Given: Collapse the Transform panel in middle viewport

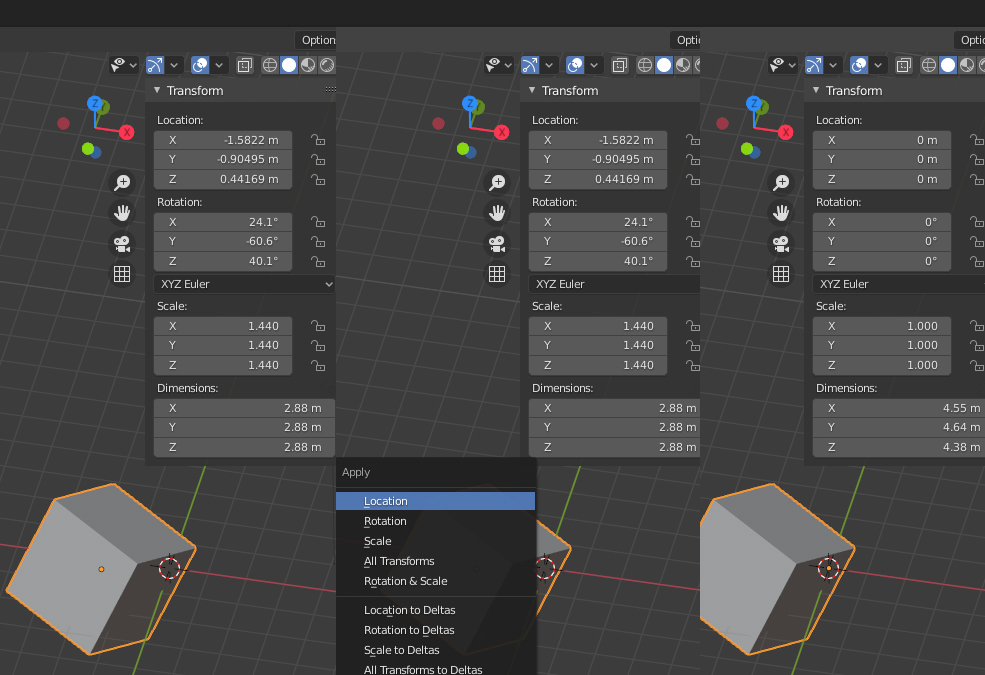Looking at the screenshot, I should [532, 90].
